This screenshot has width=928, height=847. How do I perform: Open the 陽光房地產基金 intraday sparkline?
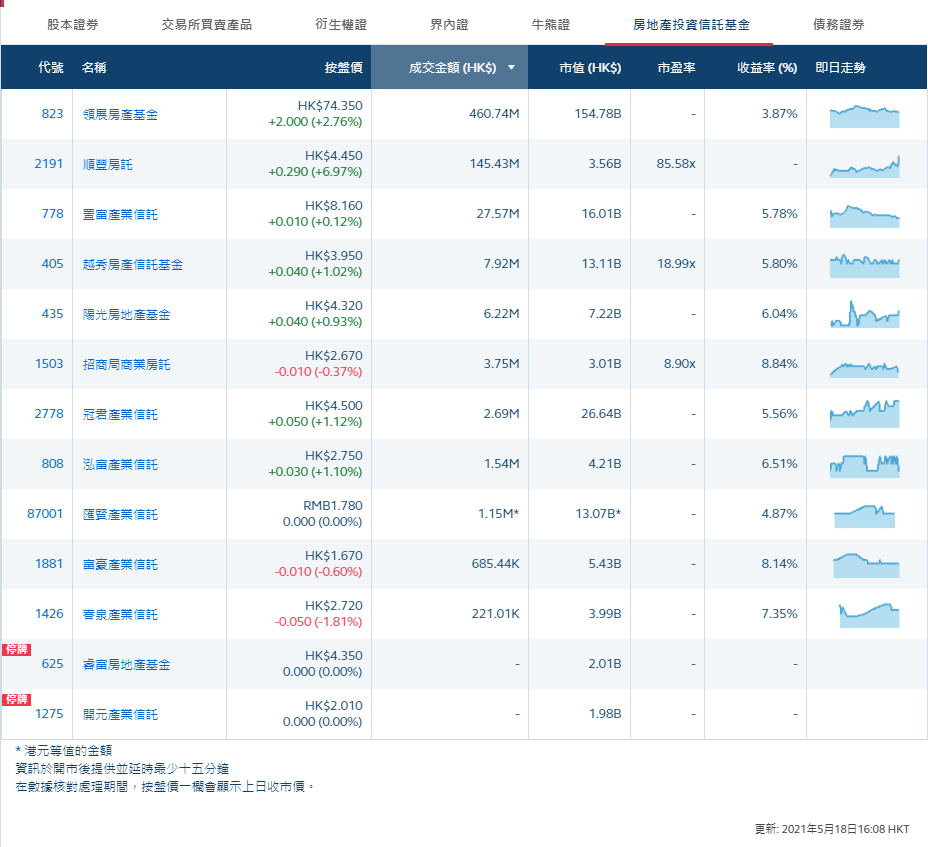coord(864,315)
